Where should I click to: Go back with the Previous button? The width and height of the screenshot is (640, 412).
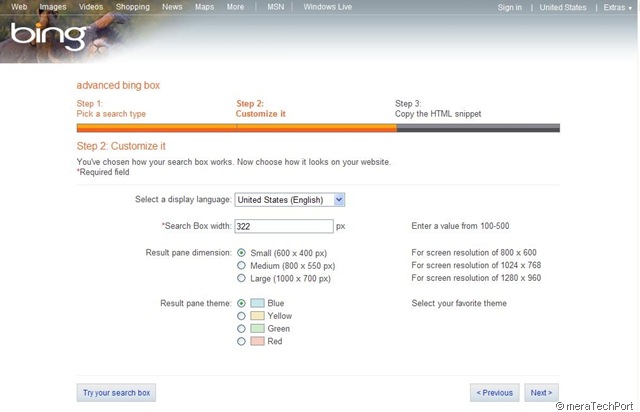tap(494, 392)
